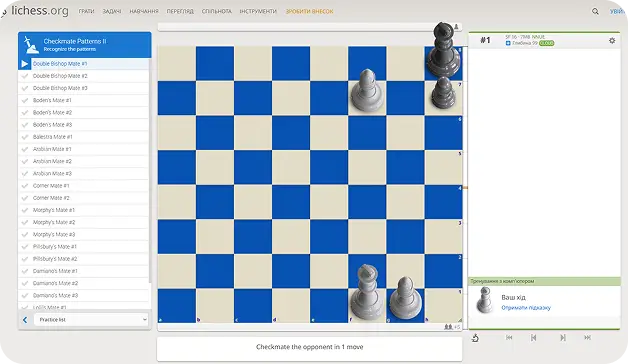Screen dimensions: 628x364
Task: Open chapter Arabian Mate #1
Action: [x=84, y=149]
